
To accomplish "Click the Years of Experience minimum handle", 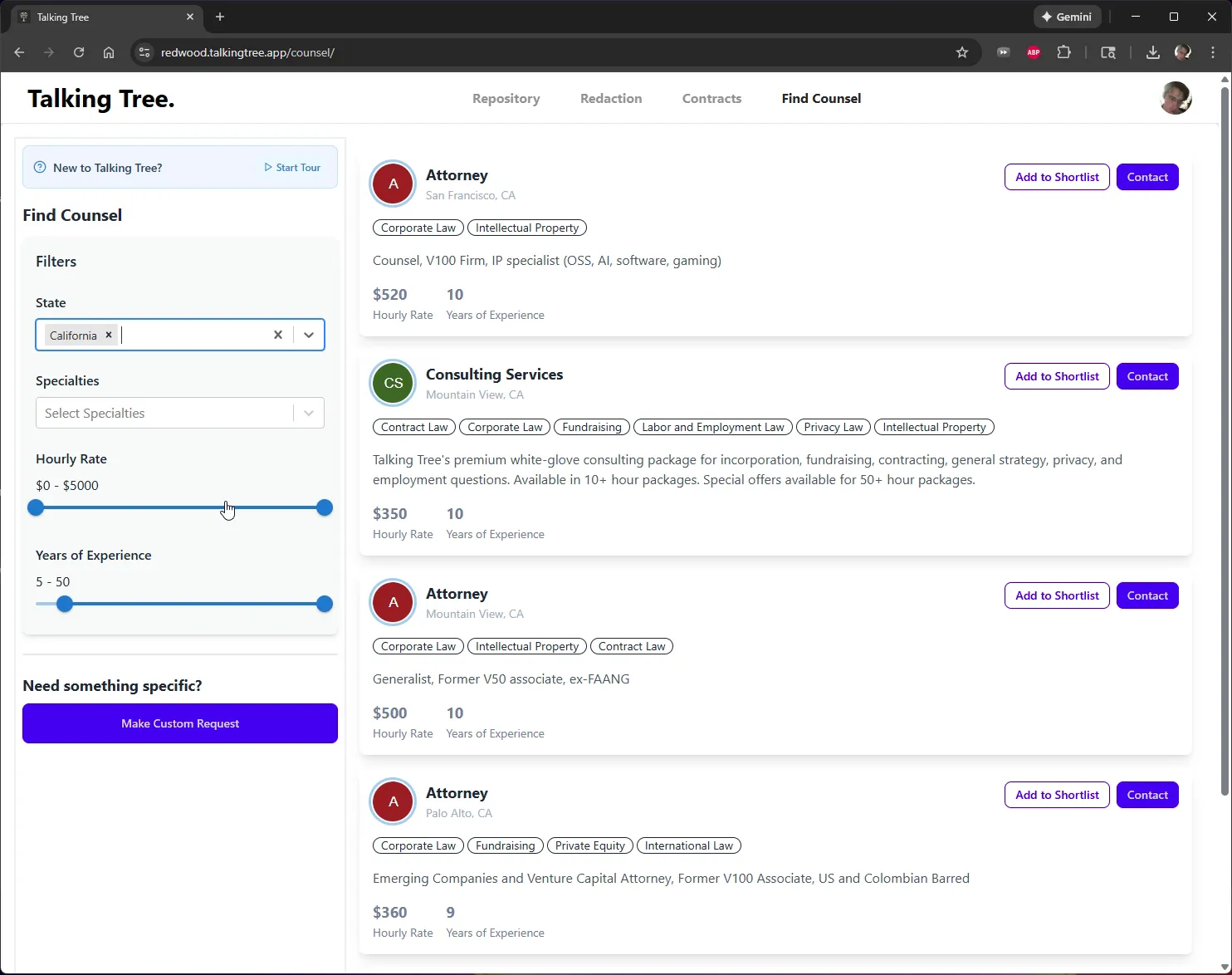I will click(x=65, y=604).
